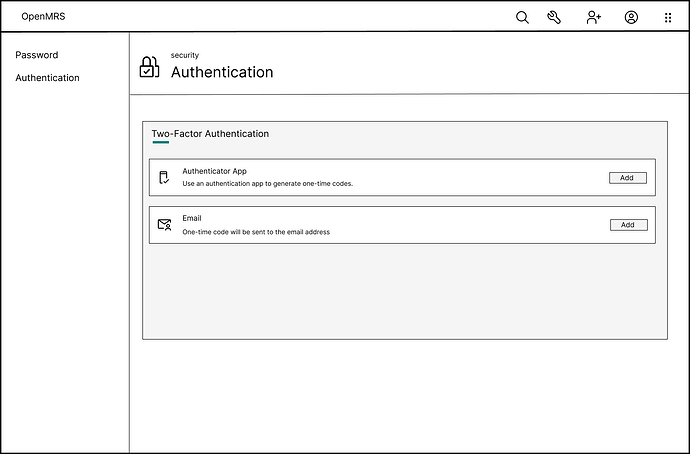Add the Email verification method
This screenshot has width=690, height=454.
(x=628, y=225)
